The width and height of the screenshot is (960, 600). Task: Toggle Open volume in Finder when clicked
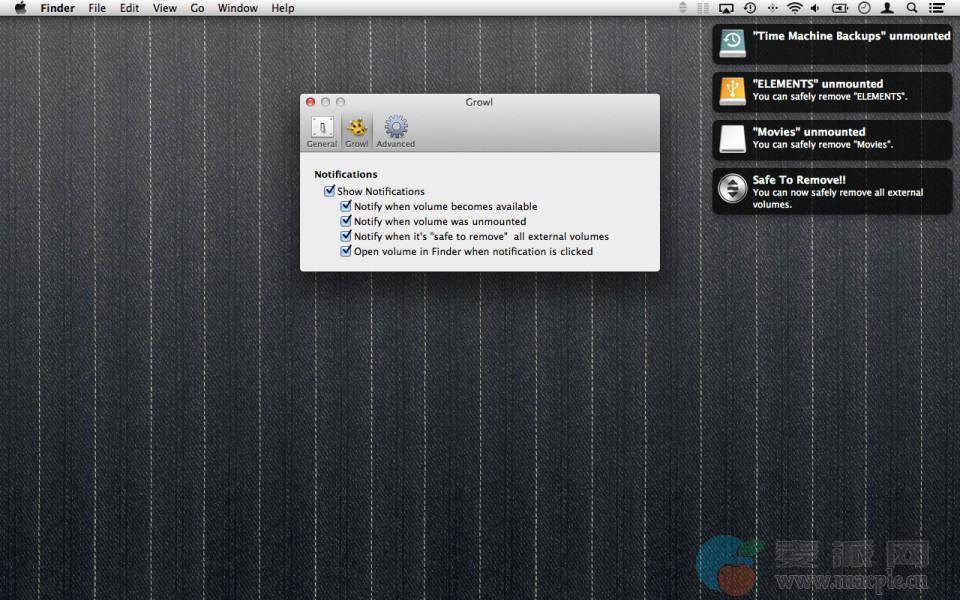click(x=346, y=251)
